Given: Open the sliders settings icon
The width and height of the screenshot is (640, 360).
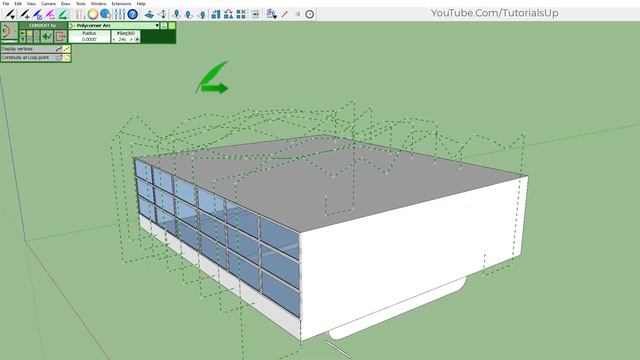Looking at the screenshot, I should click(x=119, y=14).
